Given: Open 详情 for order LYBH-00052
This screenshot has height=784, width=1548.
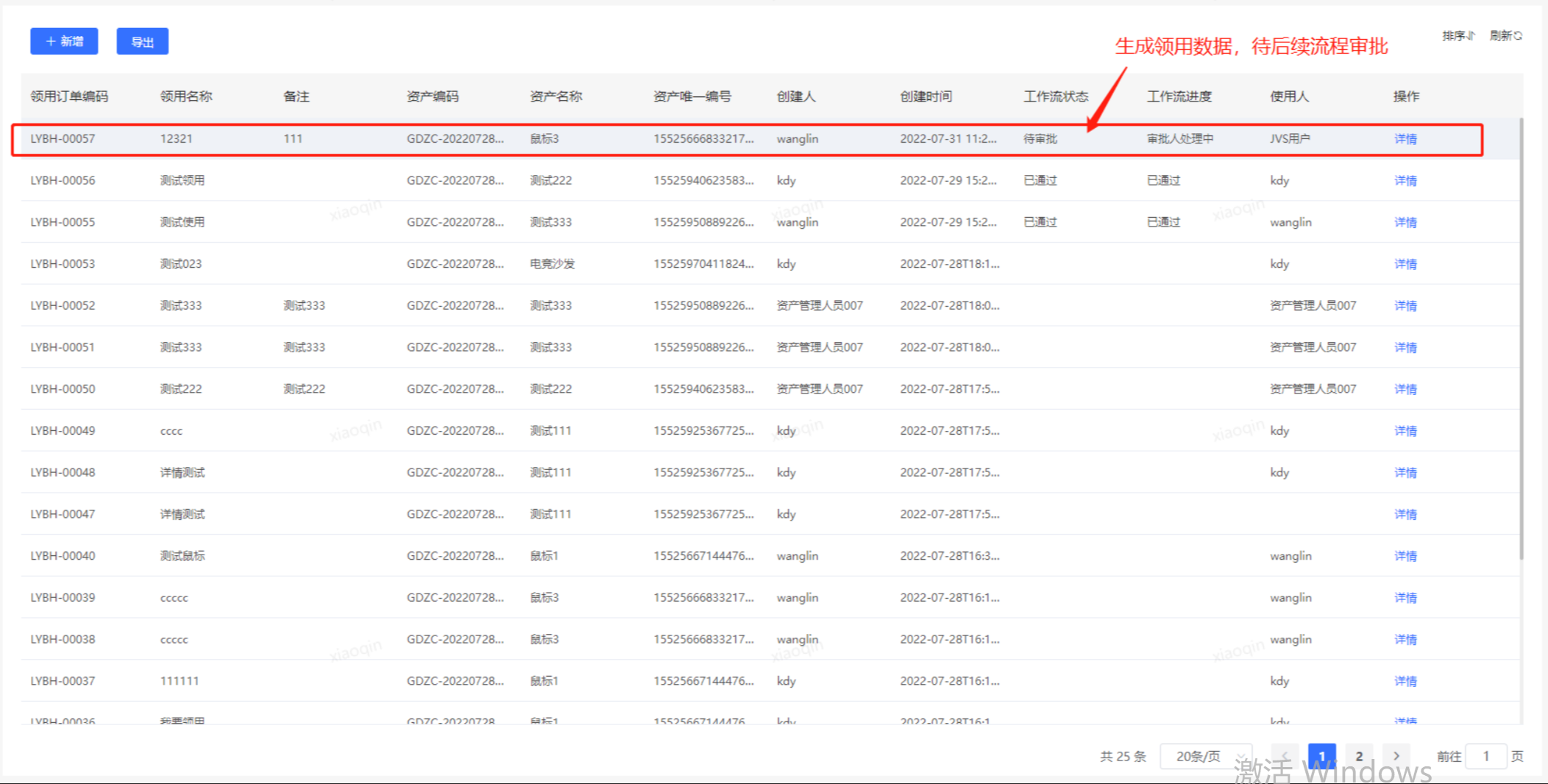Looking at the screenshot, I should point(1405,306).
